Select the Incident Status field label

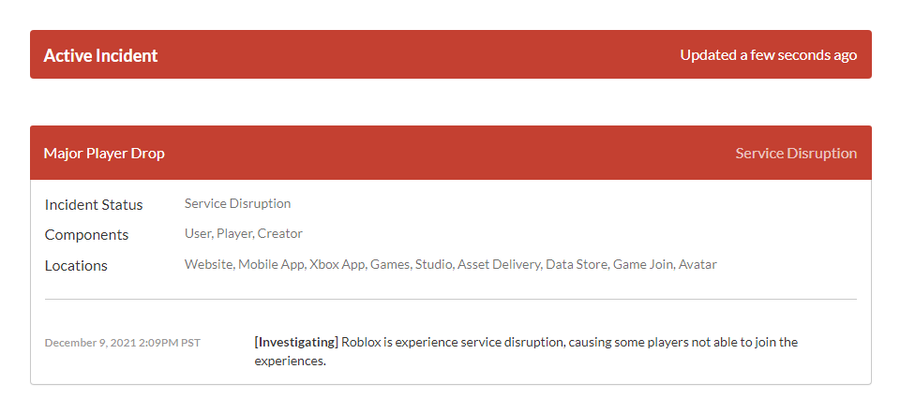click(94, 205)
